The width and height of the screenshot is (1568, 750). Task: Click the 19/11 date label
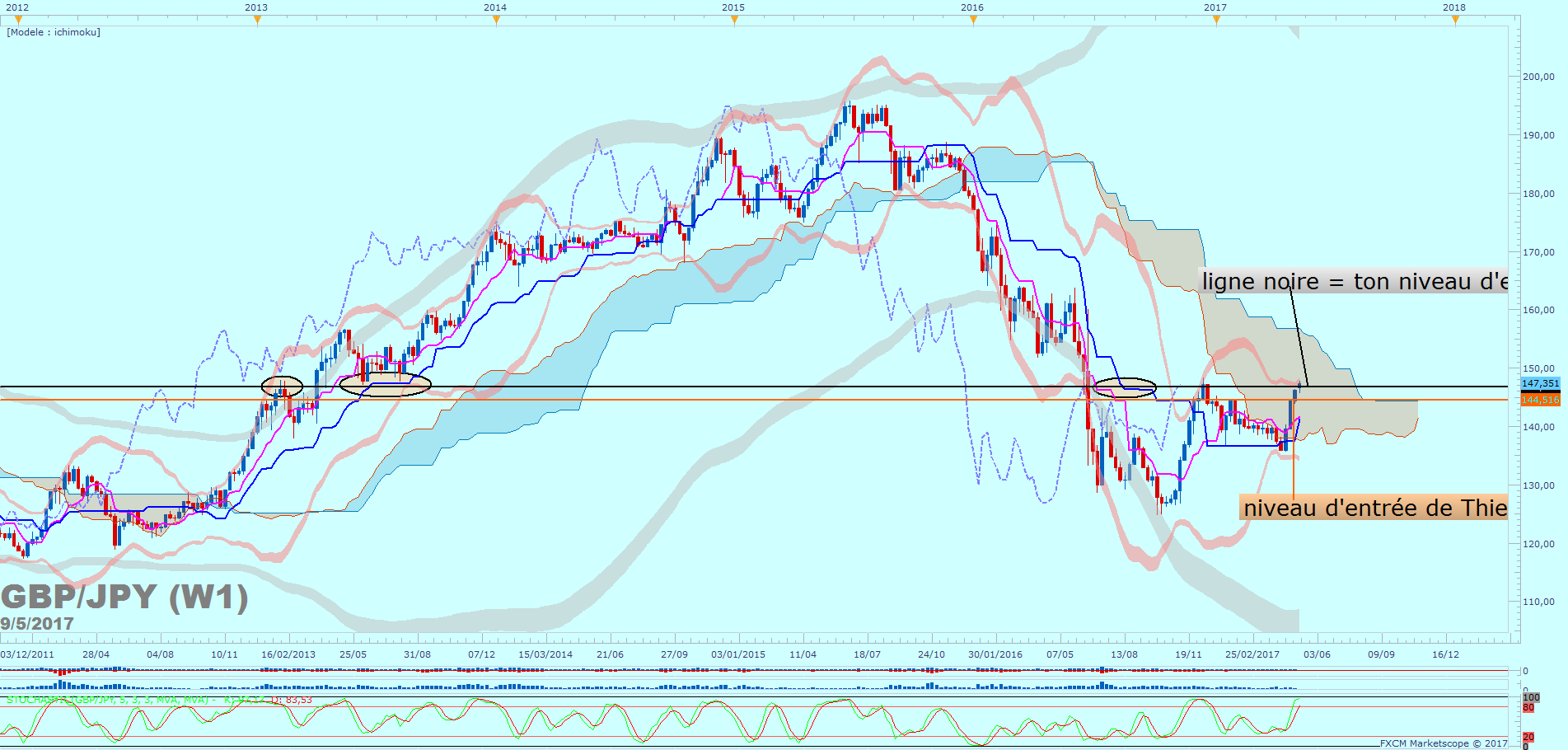[x=1188, y=654]
